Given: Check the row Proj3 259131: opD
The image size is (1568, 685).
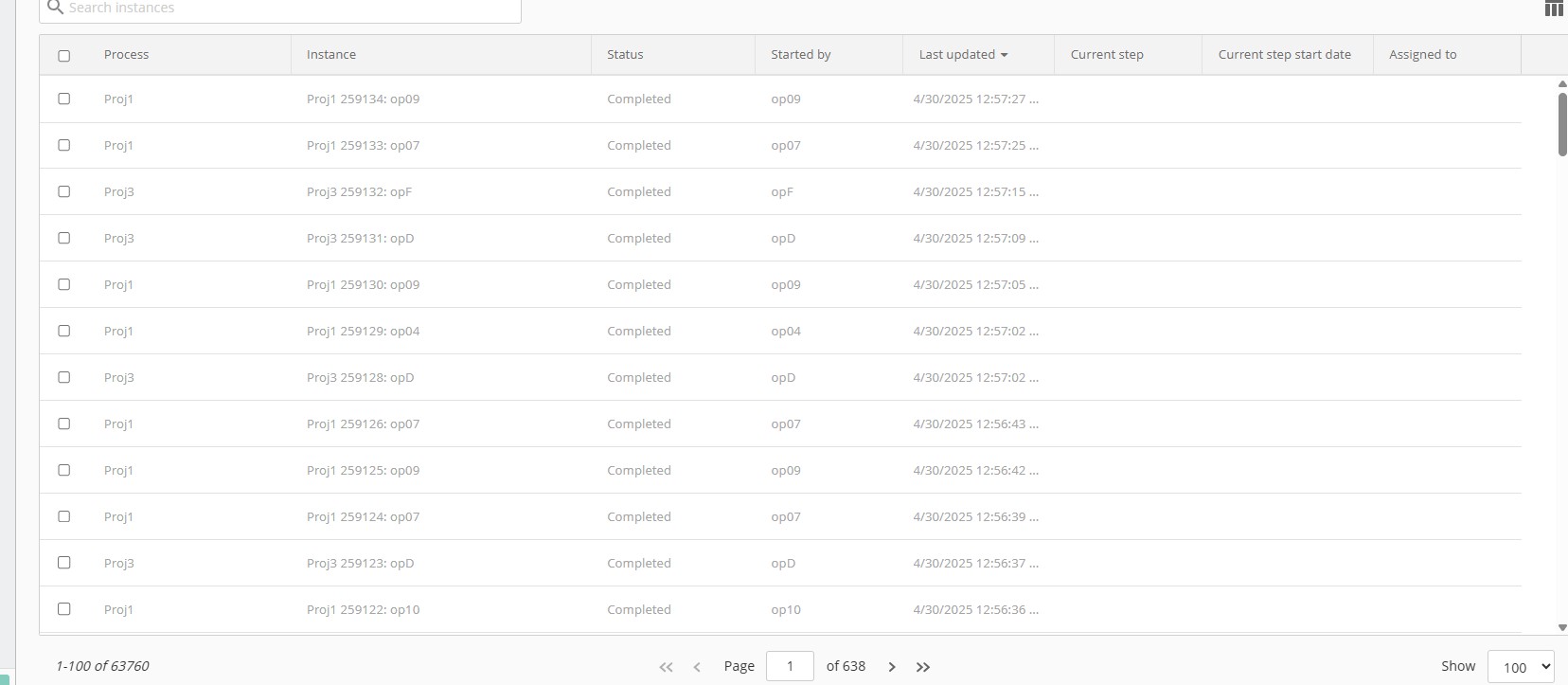Looking at the screenshot, I should 64,238.
